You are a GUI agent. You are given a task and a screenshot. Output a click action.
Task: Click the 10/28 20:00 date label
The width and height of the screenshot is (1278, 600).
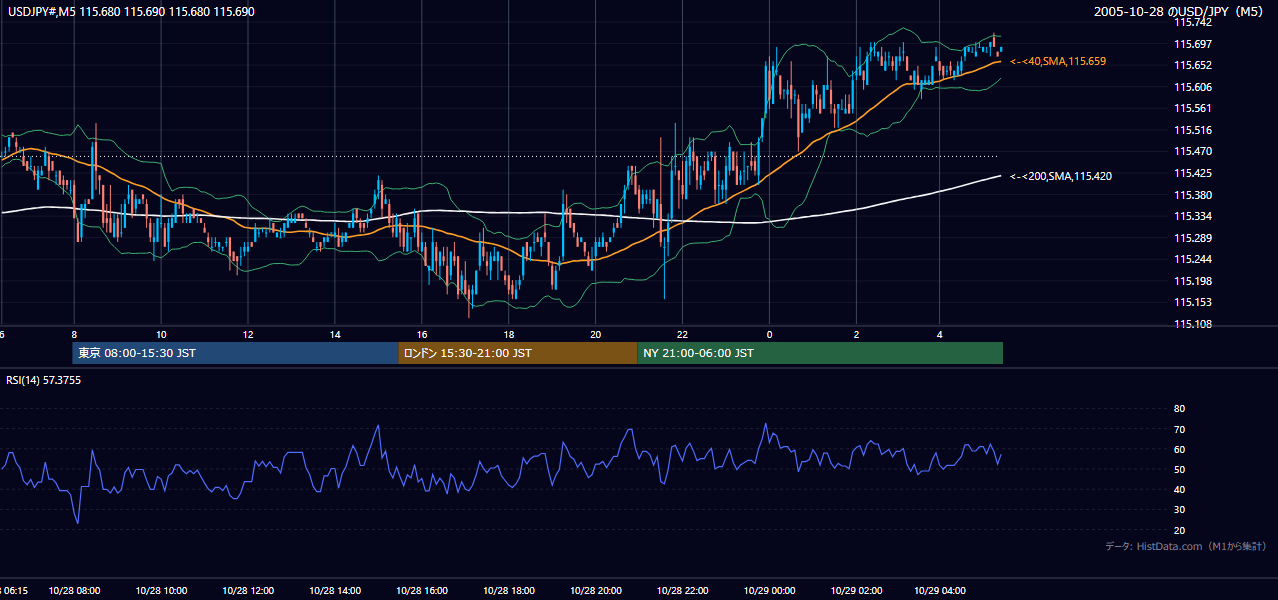(x=596, y=591)
